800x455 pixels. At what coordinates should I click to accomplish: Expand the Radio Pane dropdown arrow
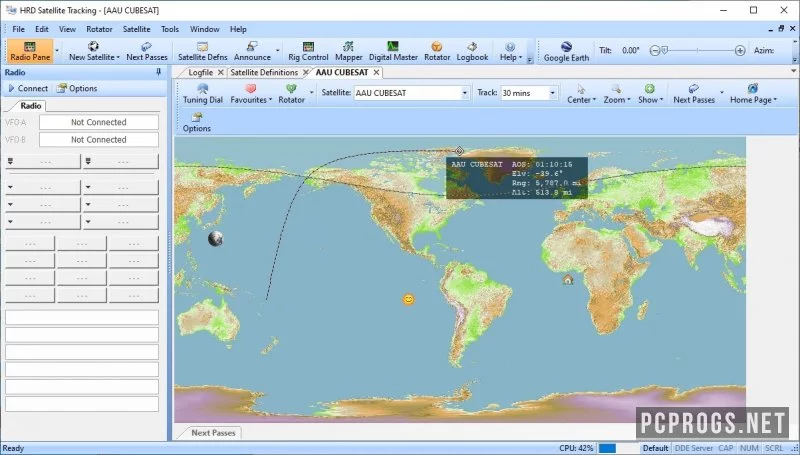(57, 51)
